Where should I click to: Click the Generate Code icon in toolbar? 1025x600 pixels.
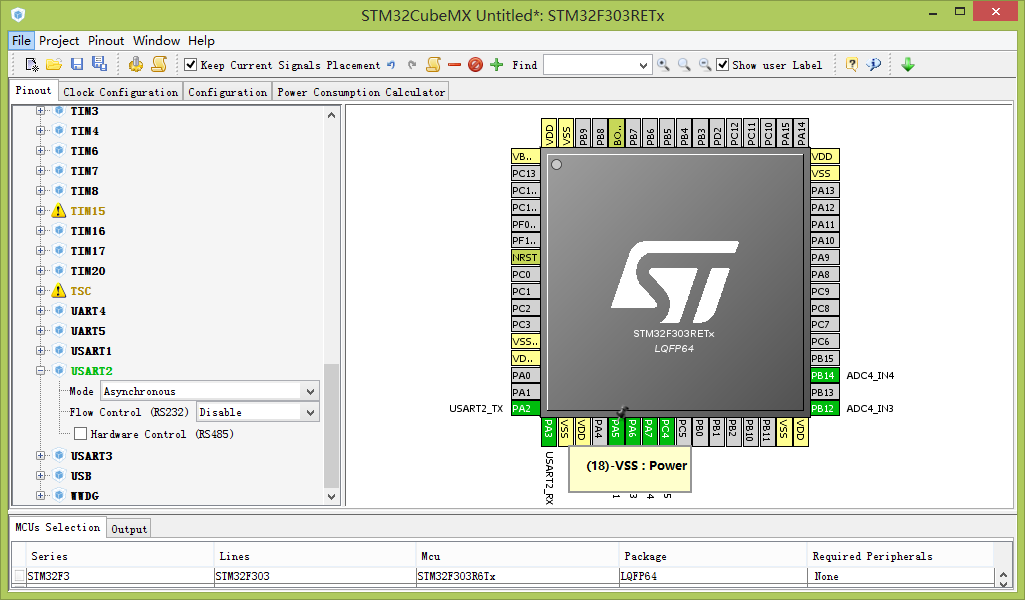[135, 64]
